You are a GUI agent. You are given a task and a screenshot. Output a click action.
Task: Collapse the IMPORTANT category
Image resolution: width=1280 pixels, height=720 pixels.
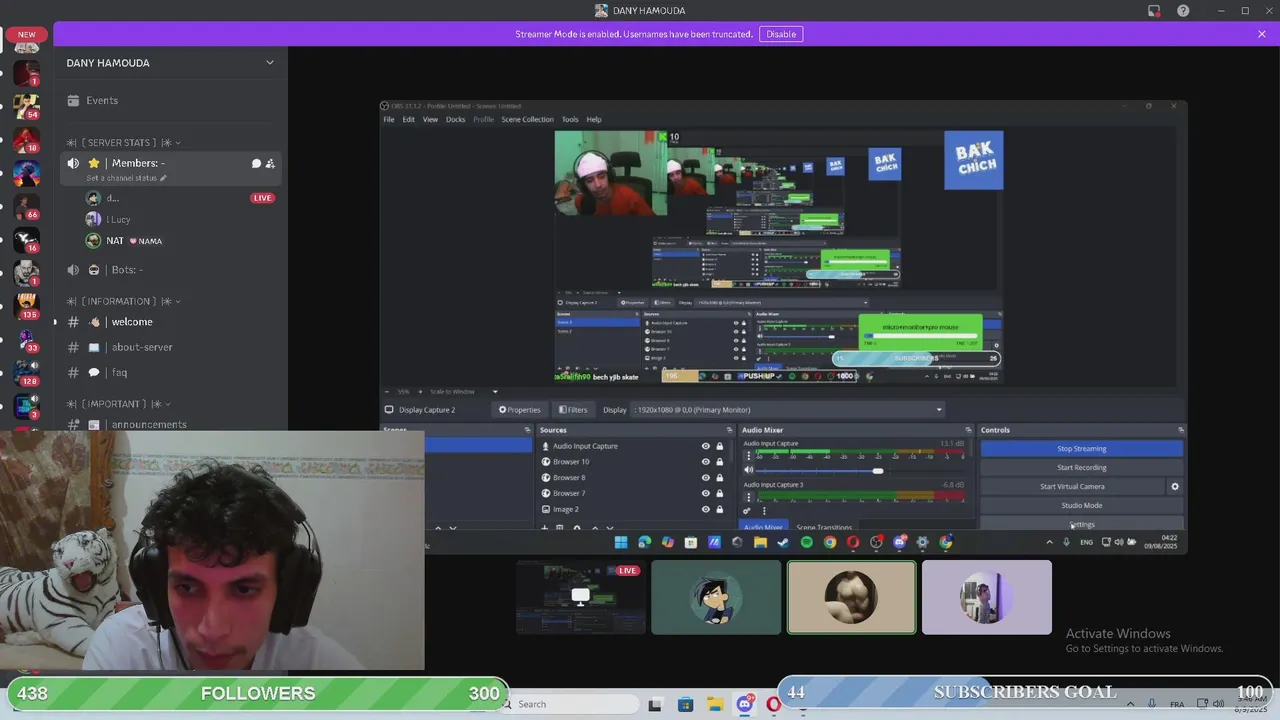pyautogui.click(x=120, y=404)
